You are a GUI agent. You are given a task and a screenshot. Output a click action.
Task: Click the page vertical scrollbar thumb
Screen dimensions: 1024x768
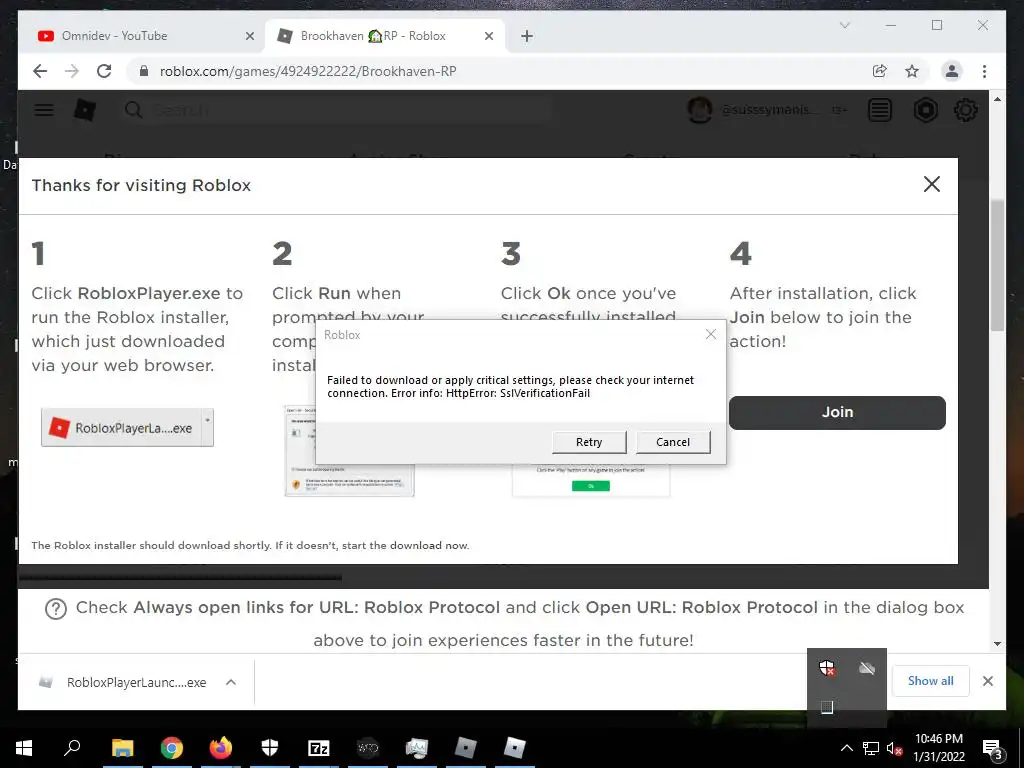click(997, 264)
